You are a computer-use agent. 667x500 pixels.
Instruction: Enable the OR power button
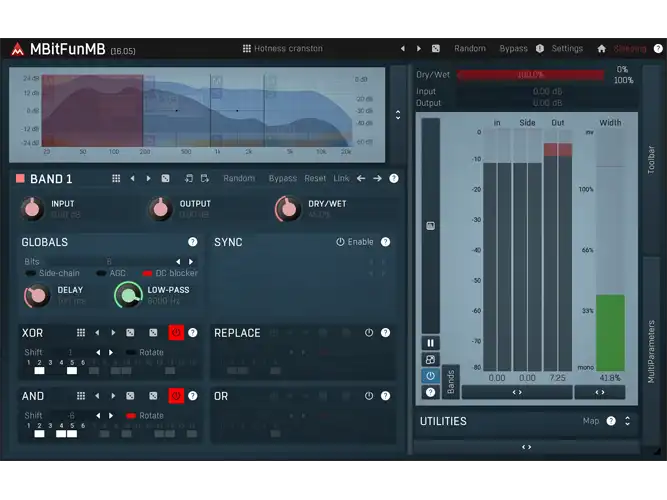369,396
